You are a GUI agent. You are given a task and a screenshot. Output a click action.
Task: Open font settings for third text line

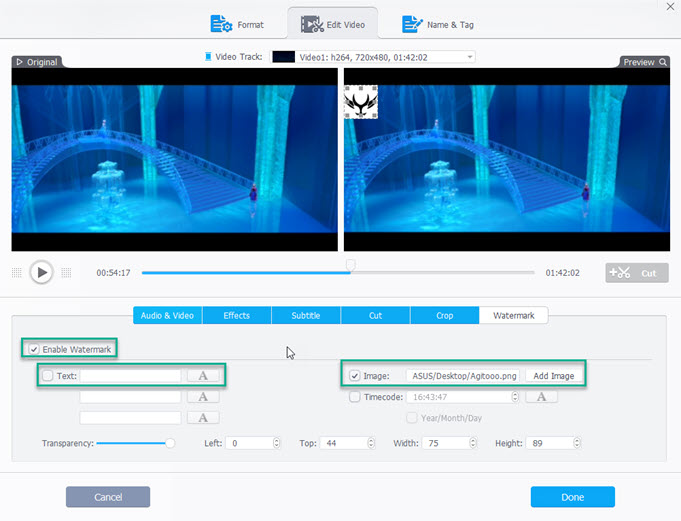tap(203, 418)
